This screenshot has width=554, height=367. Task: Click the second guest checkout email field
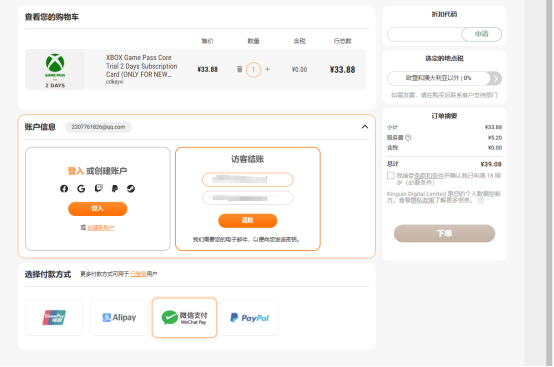[x=248, y=198]
